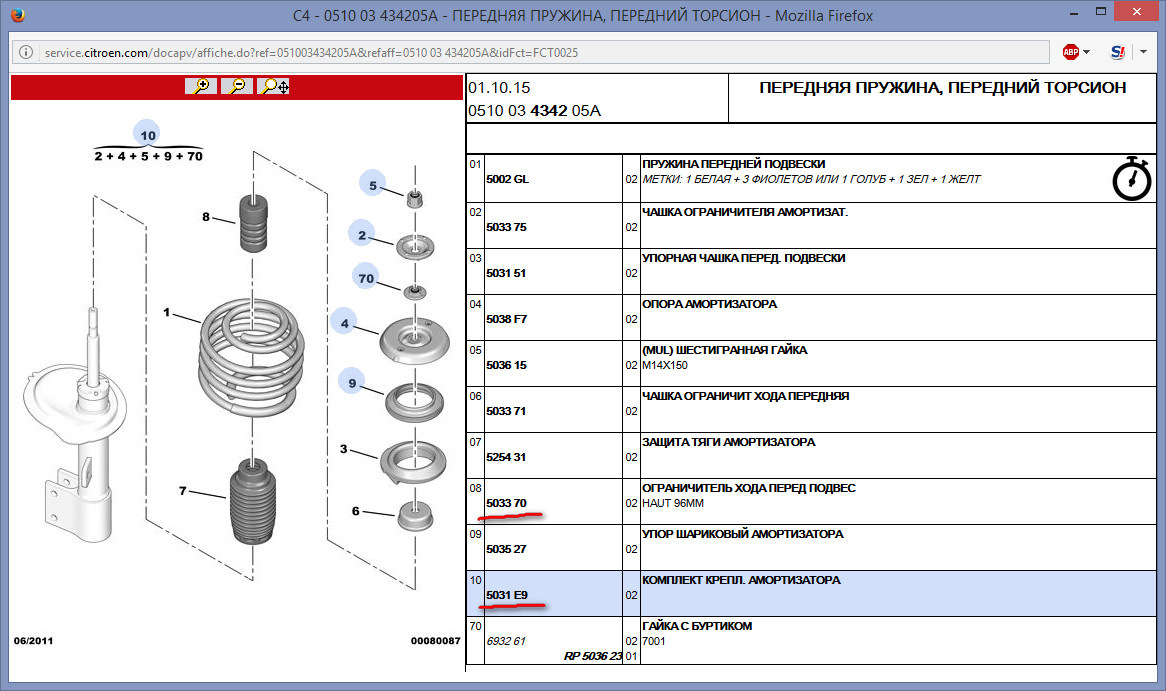The image size is (1166, 691).
Task: Click the S! extension icon
Action: click(1117, 52)
